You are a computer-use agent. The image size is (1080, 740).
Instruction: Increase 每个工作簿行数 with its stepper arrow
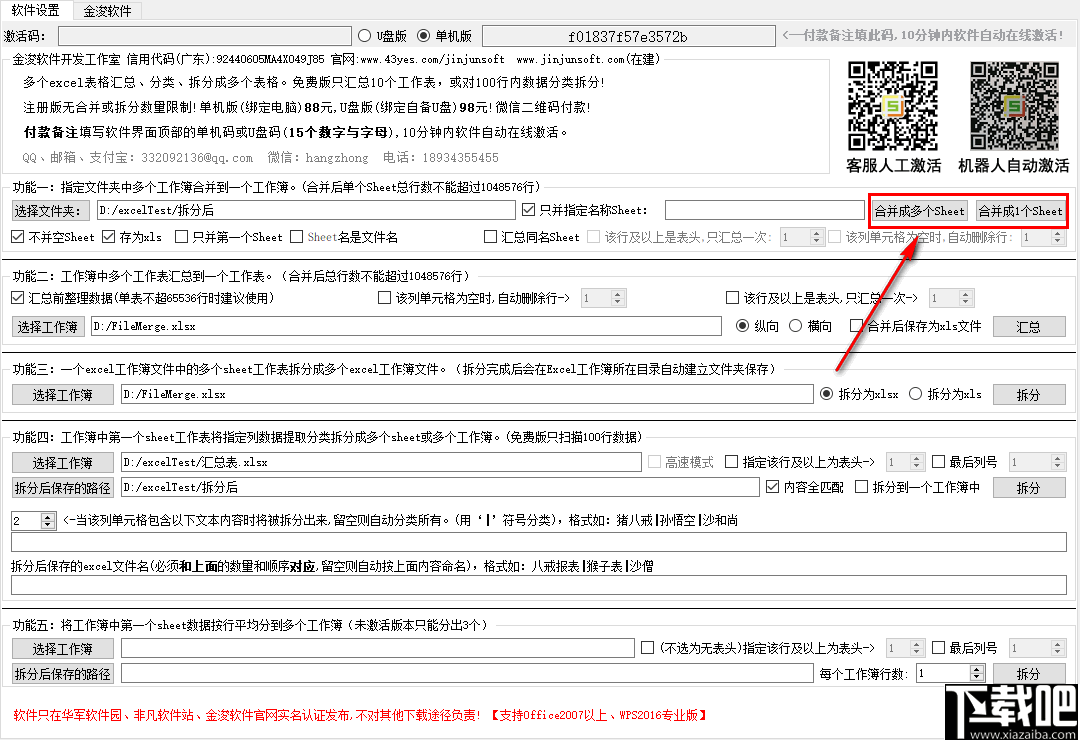click(x=976, y=669)
